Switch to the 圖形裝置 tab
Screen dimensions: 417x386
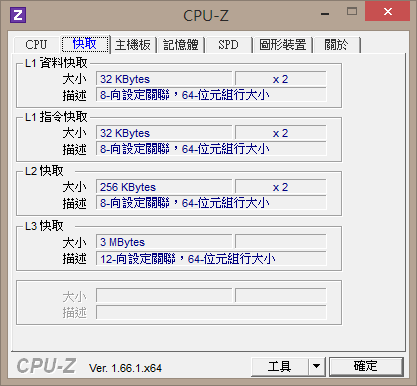click(x=282, y=45)
